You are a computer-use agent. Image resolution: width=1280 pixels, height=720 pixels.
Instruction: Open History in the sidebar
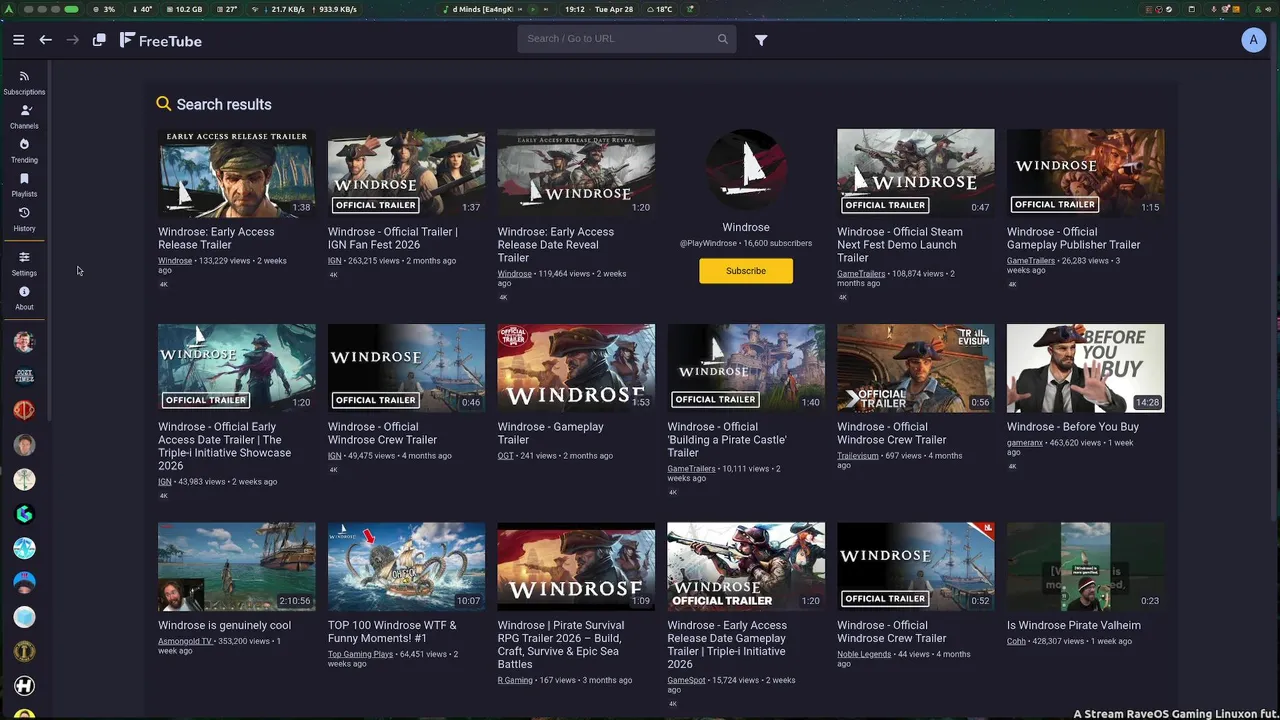point(24,220)
